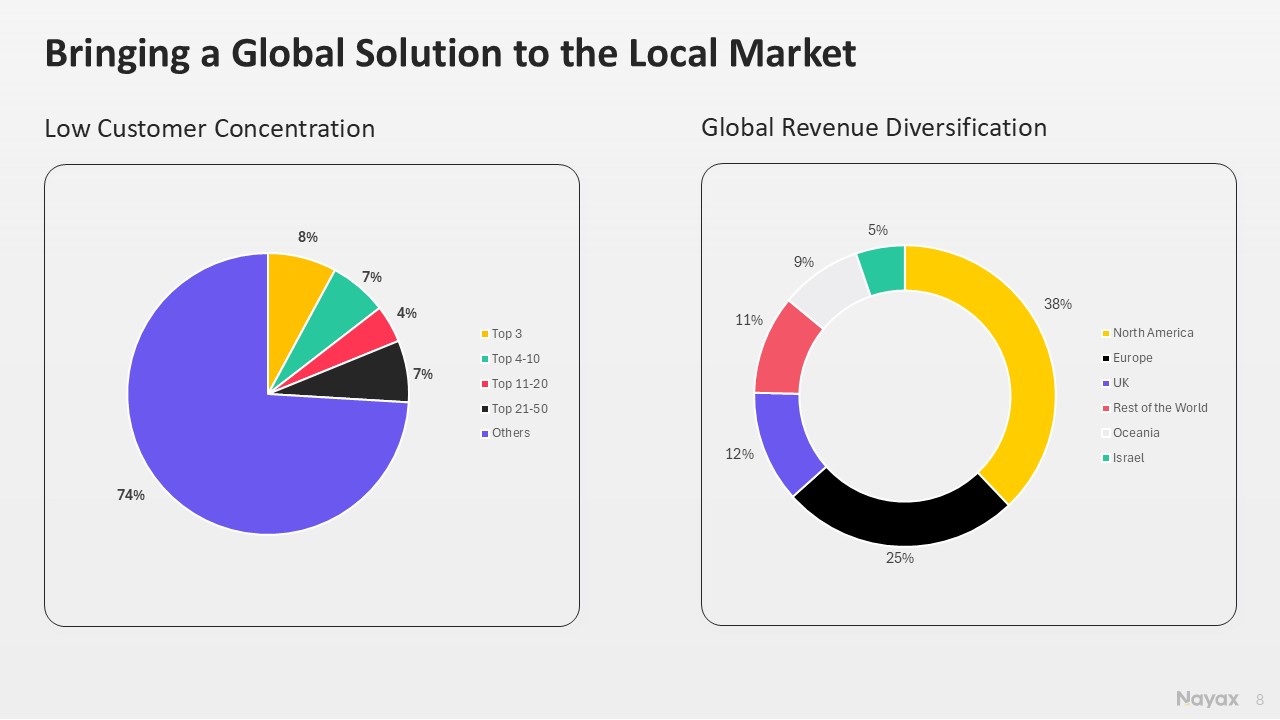Click the 'Top 21-50' legend color swatch
This screenshot has height=720, width=1280.
point(485,409)
